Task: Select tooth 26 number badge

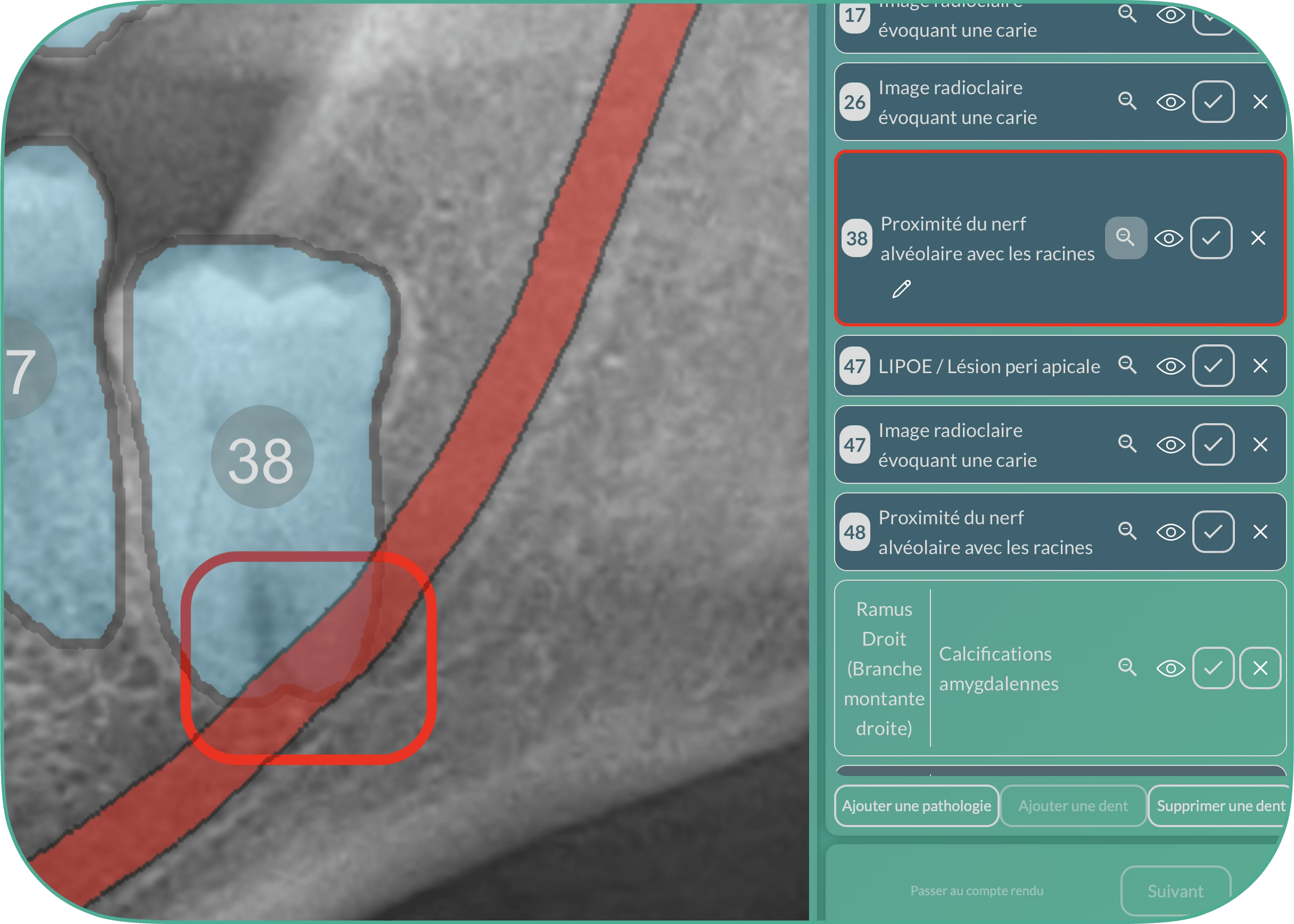Action: (x=855, y=102)
